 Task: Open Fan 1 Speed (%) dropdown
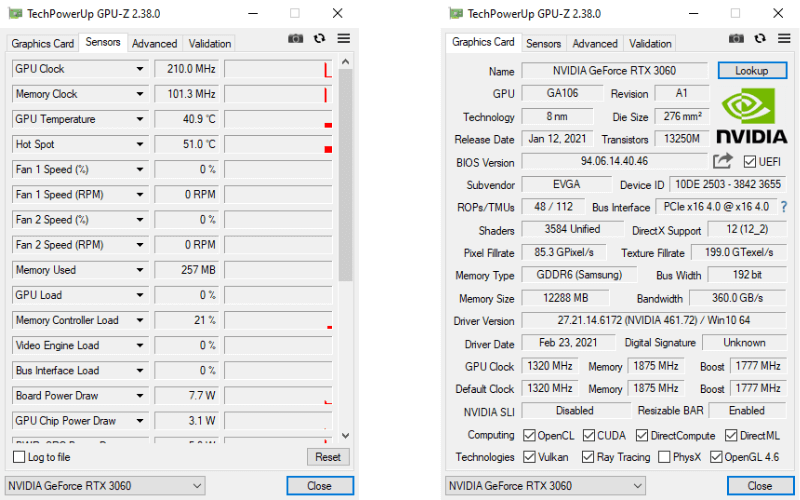click(139, 169)
